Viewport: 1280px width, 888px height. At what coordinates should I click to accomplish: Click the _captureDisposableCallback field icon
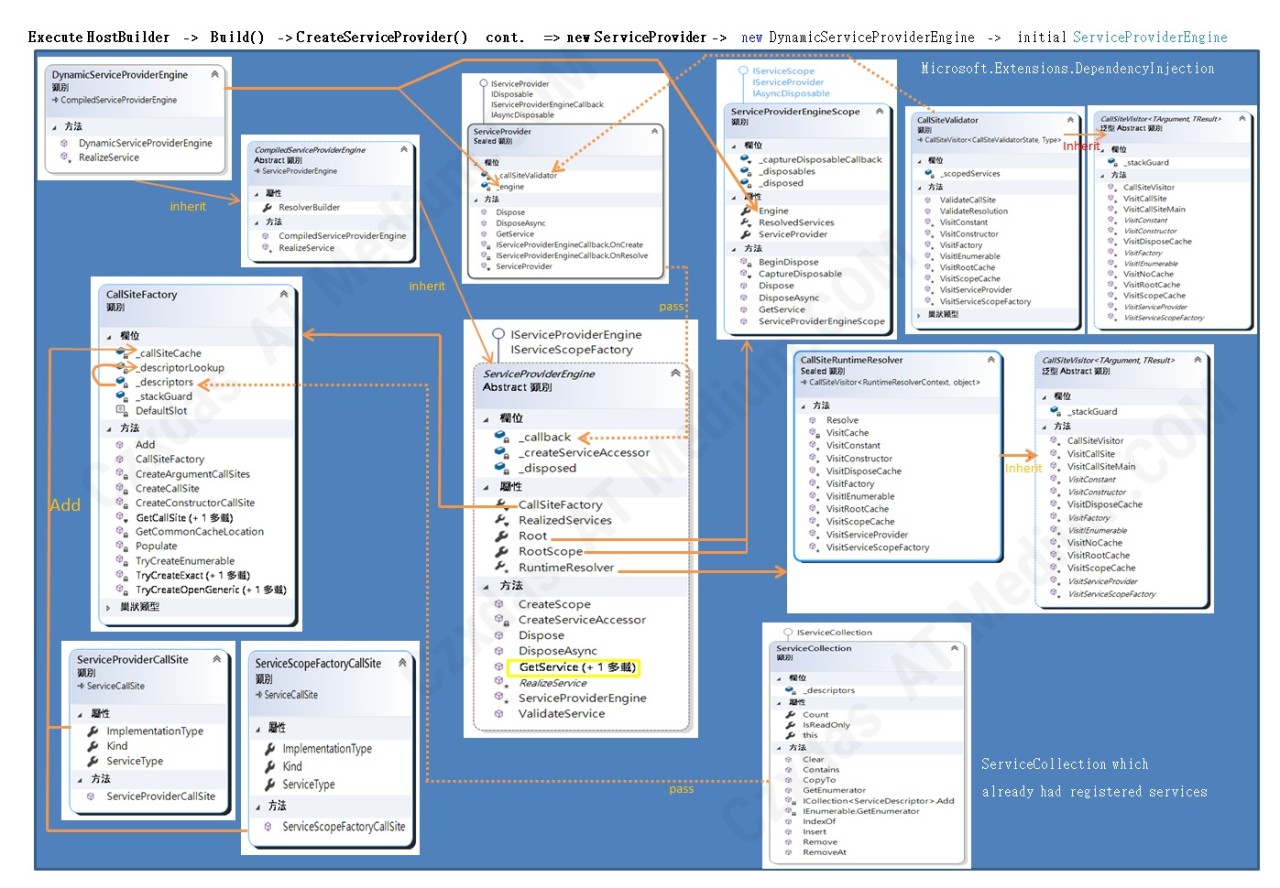tap(745, 159)
